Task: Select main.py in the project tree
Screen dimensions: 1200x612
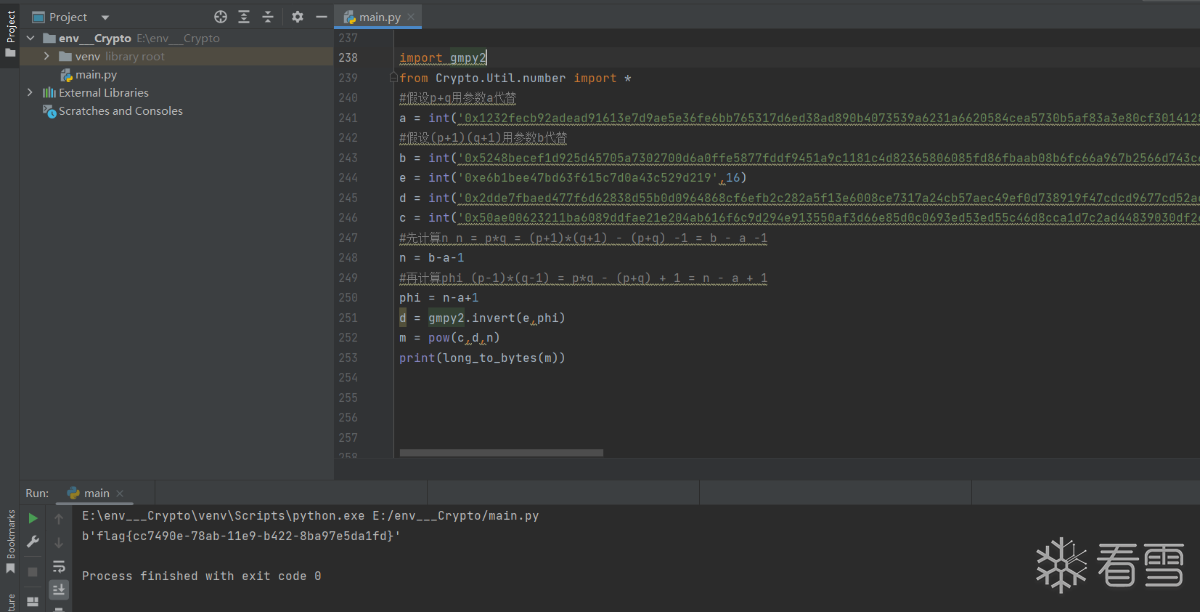Action: click(88, 75)
